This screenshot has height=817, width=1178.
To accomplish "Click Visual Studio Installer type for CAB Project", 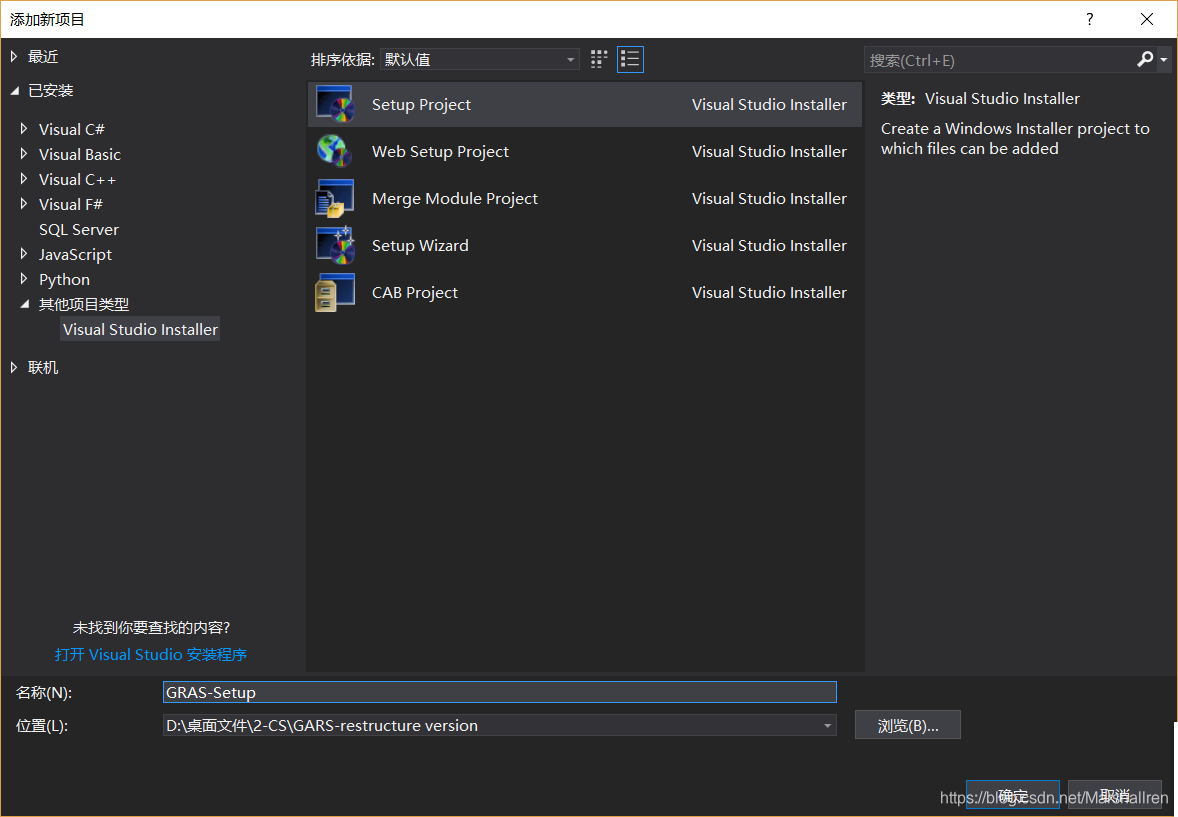I will pos(769,292).
